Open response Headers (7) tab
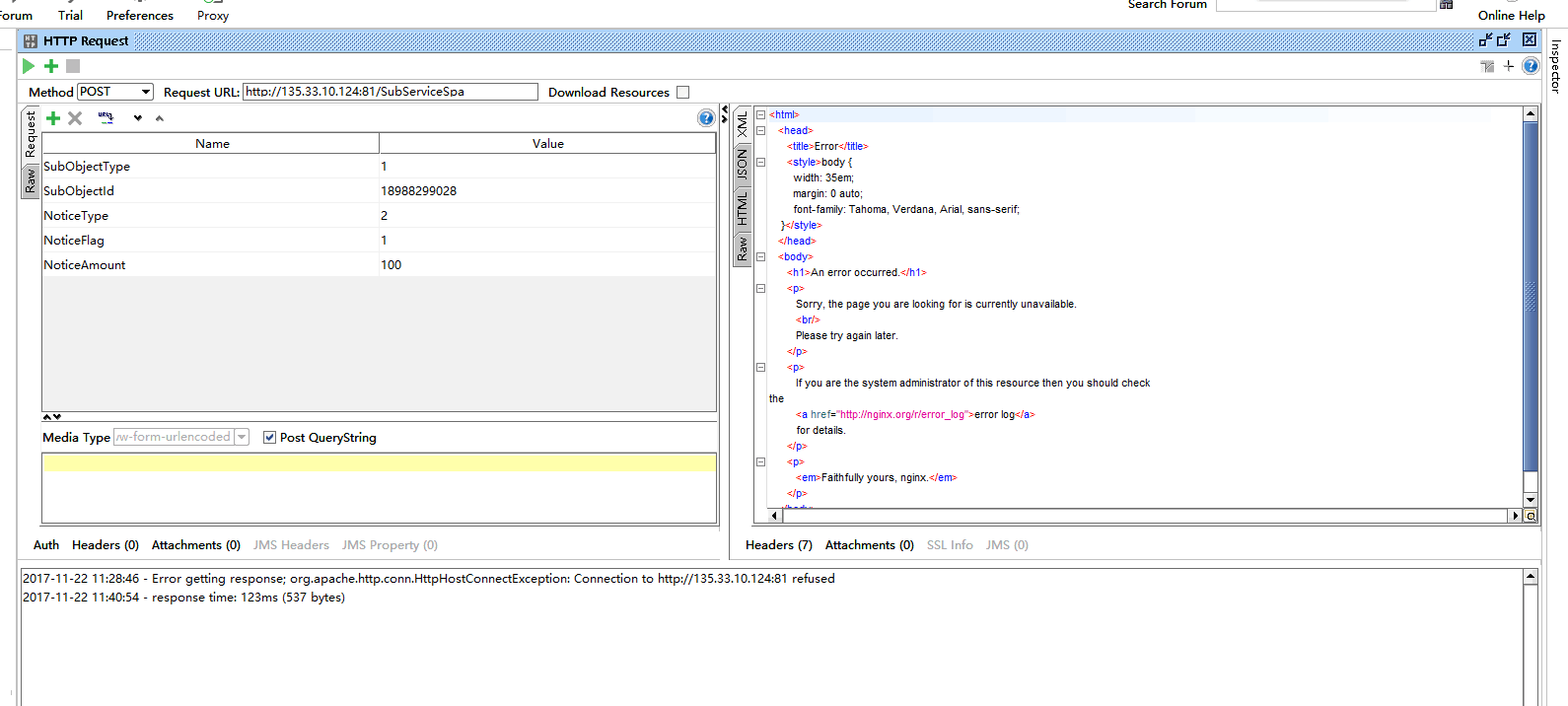 click(779, 545)
